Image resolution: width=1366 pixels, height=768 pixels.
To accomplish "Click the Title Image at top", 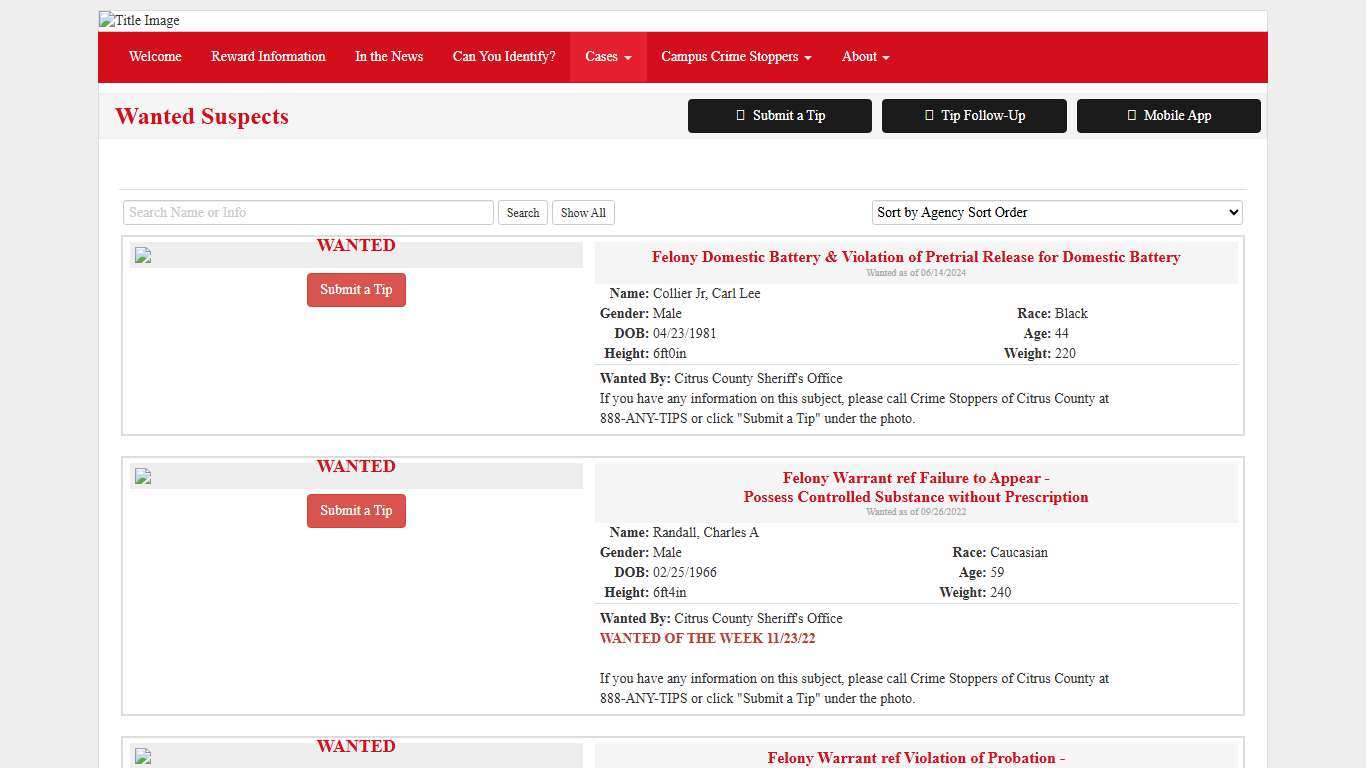I will click(140, 21).
